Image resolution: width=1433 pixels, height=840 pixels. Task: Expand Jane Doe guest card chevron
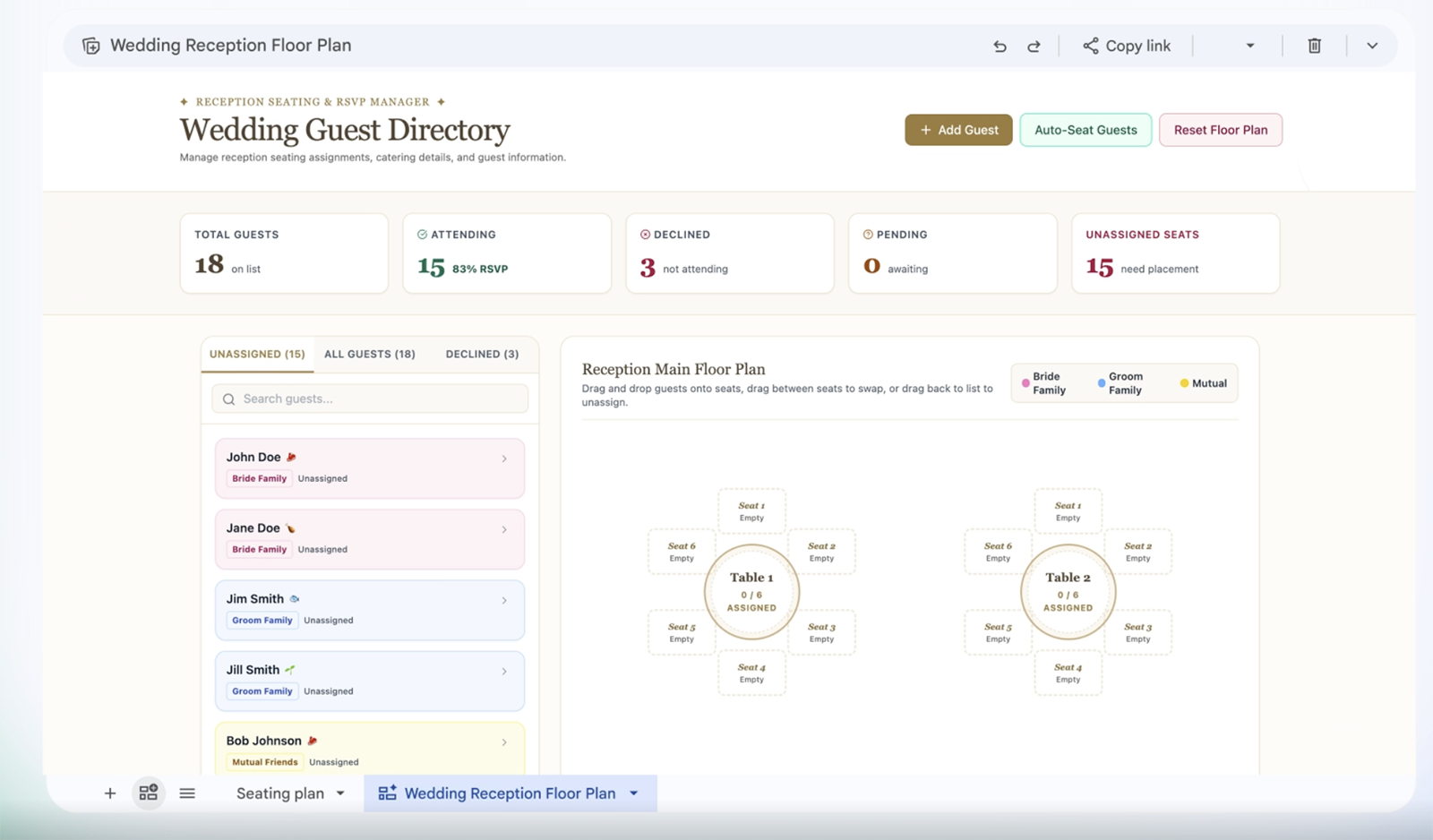(504, 529)
